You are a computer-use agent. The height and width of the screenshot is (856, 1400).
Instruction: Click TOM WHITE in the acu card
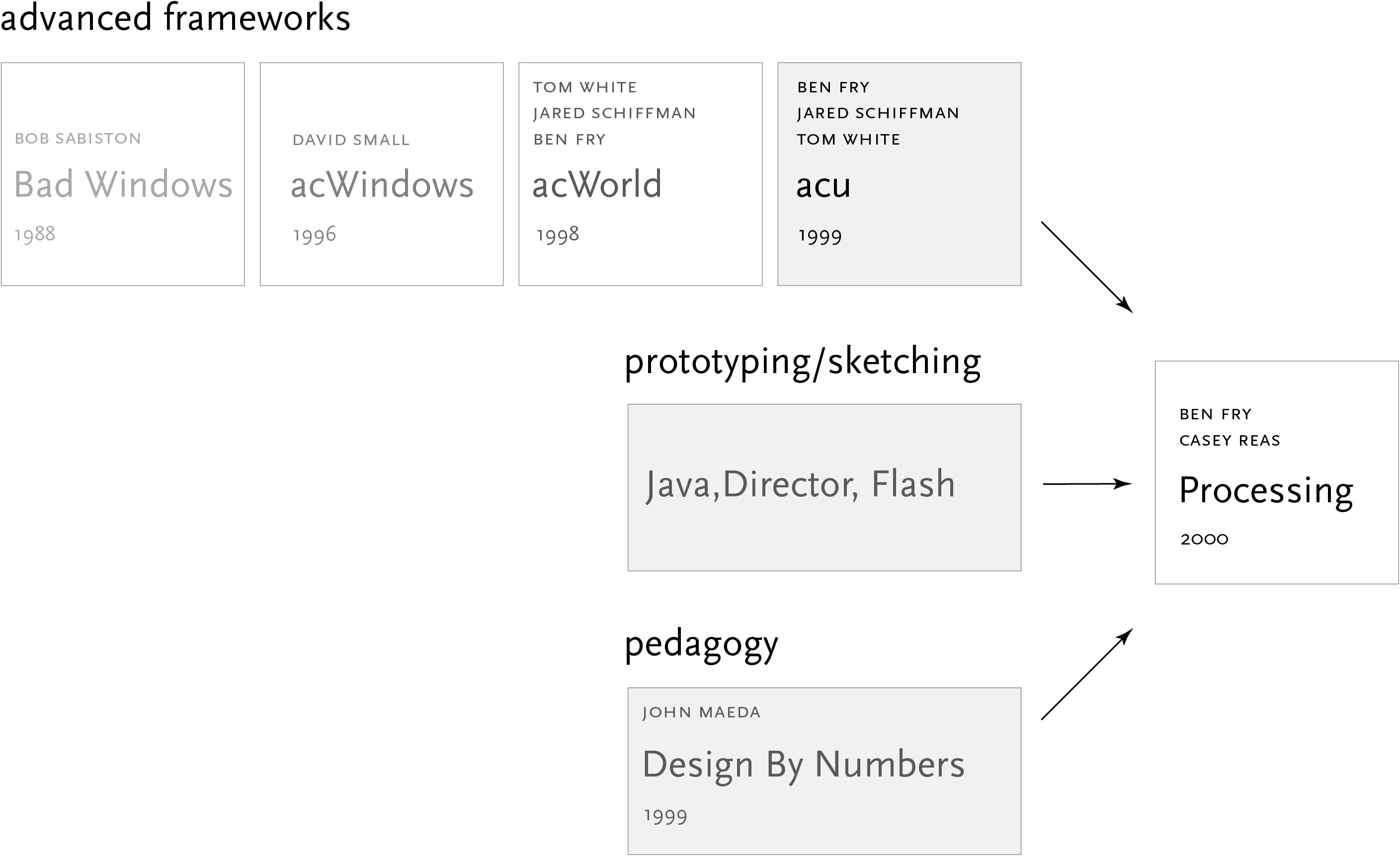pyautogui.click(x=848, y=140)
